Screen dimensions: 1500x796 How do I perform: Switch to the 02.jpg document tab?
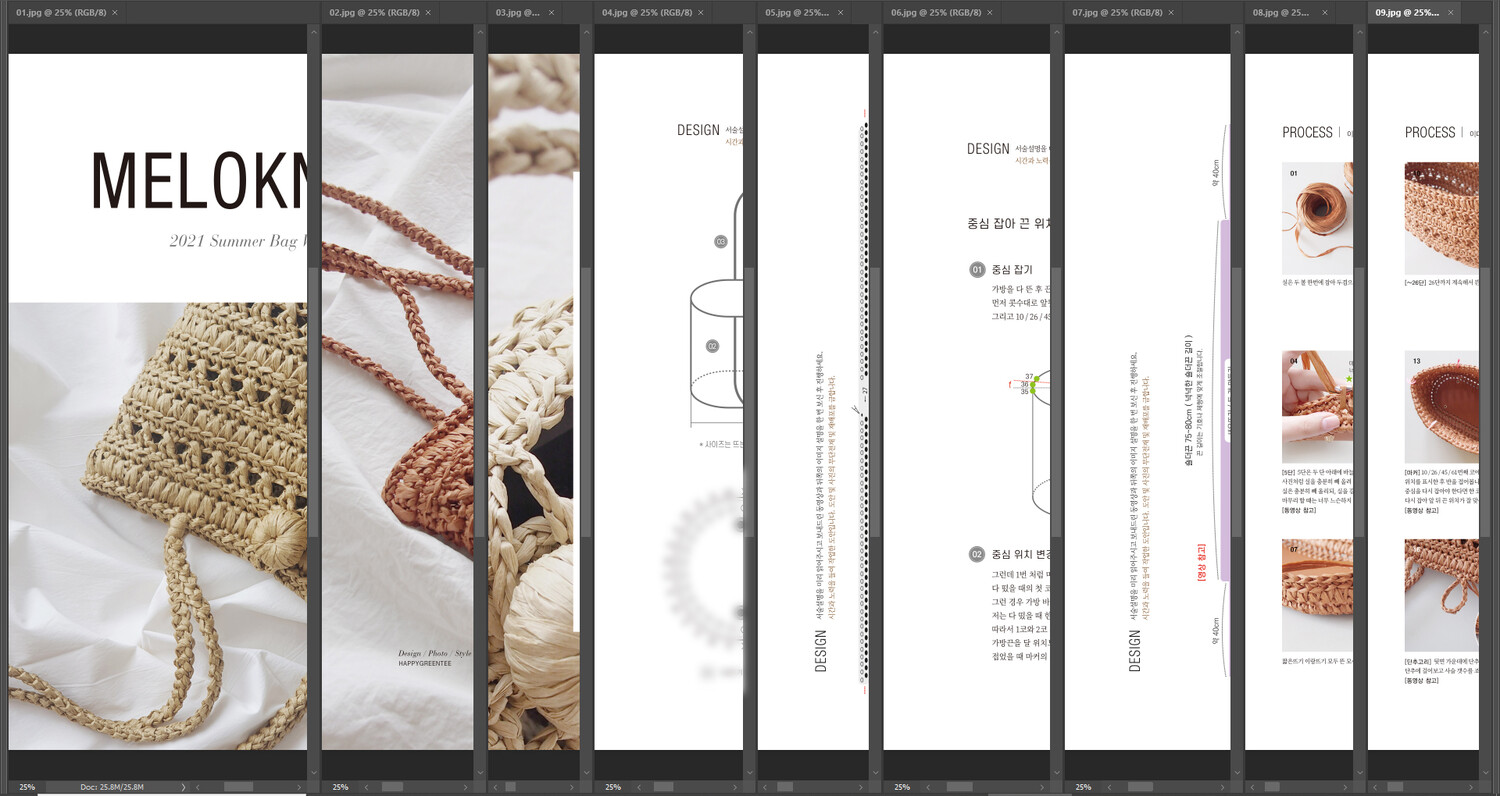point(376,12)
